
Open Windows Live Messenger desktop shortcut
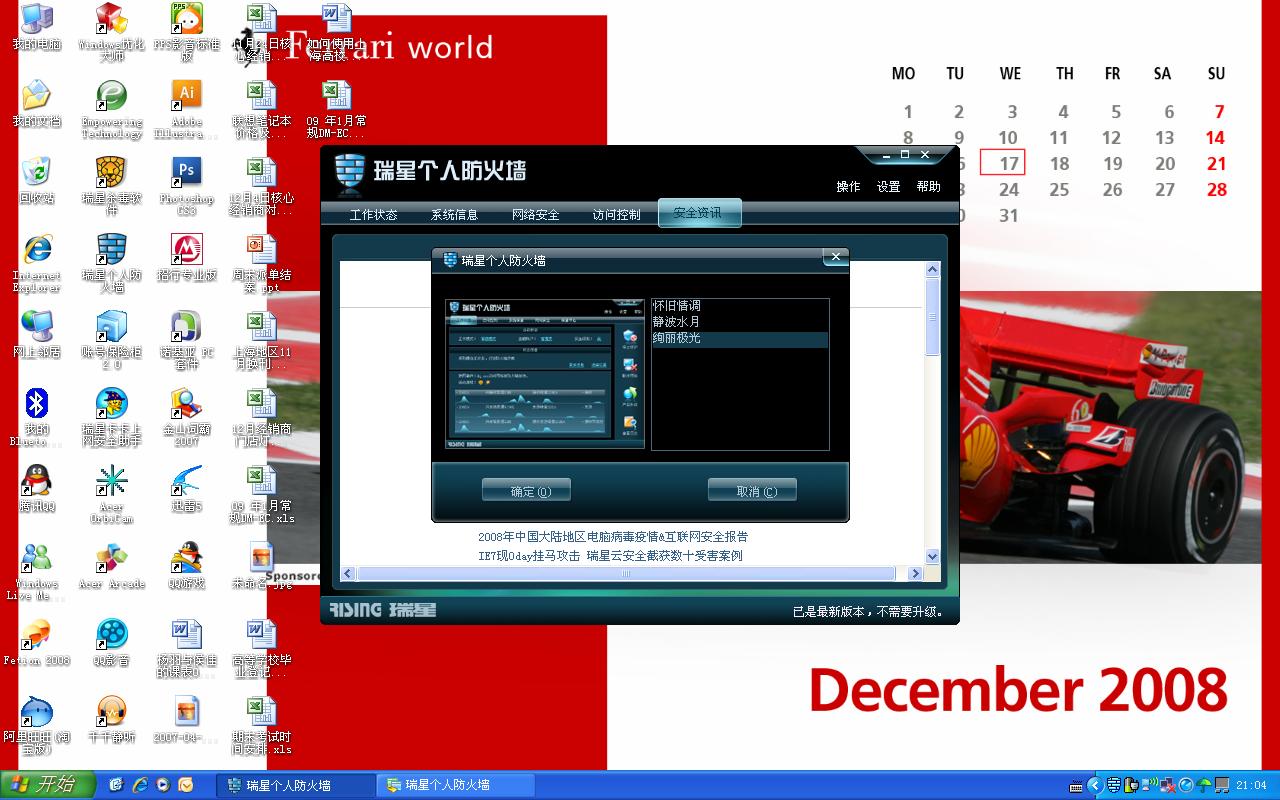[37, 571]
